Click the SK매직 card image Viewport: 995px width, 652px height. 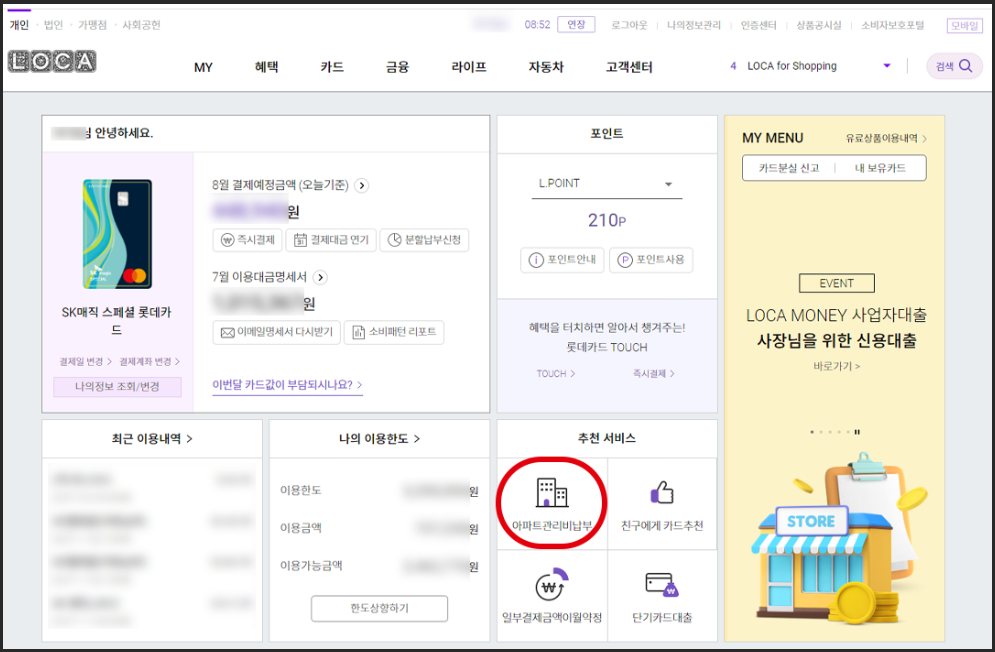(117, 234)
